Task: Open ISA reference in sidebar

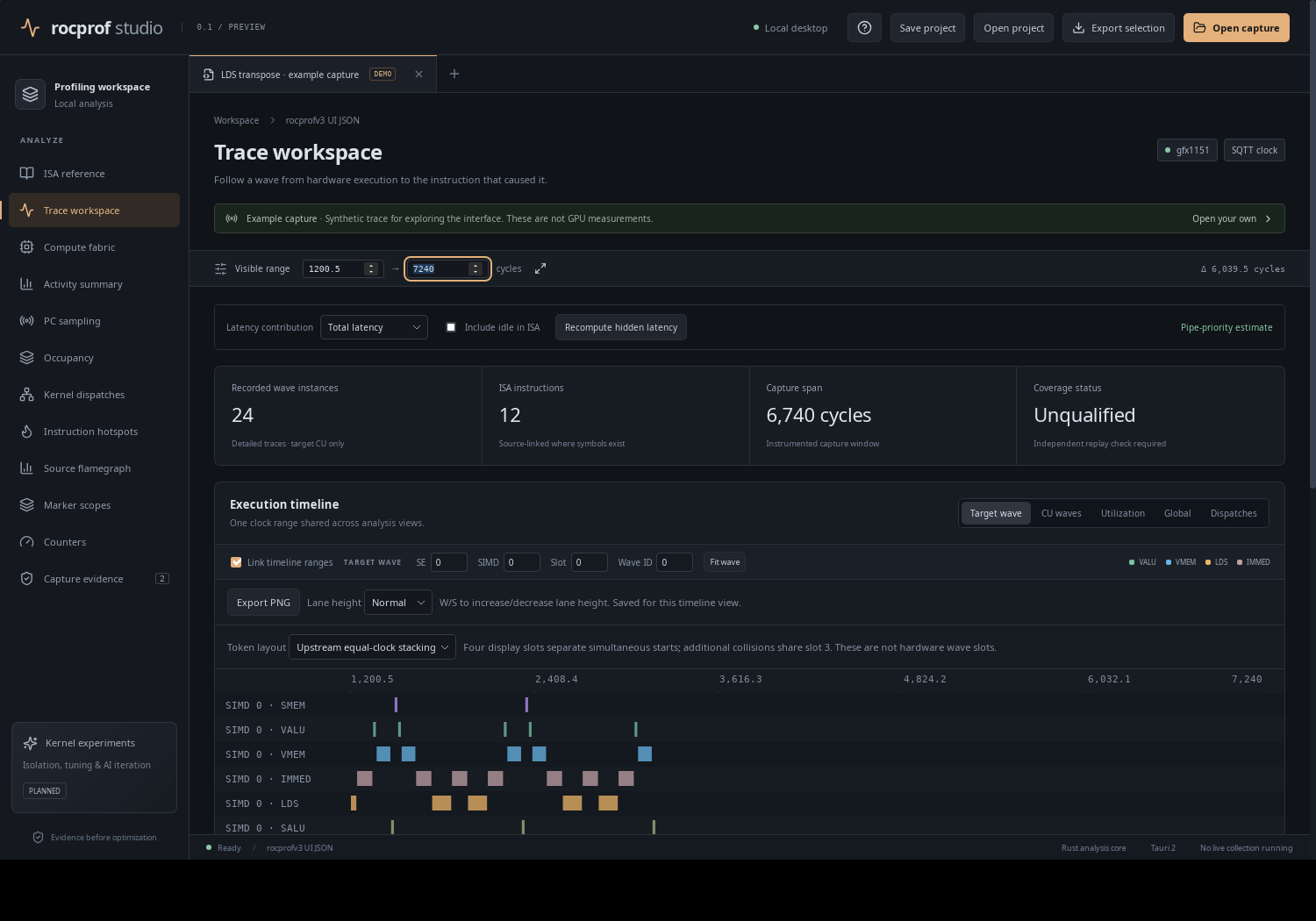Action: (94, 174)
